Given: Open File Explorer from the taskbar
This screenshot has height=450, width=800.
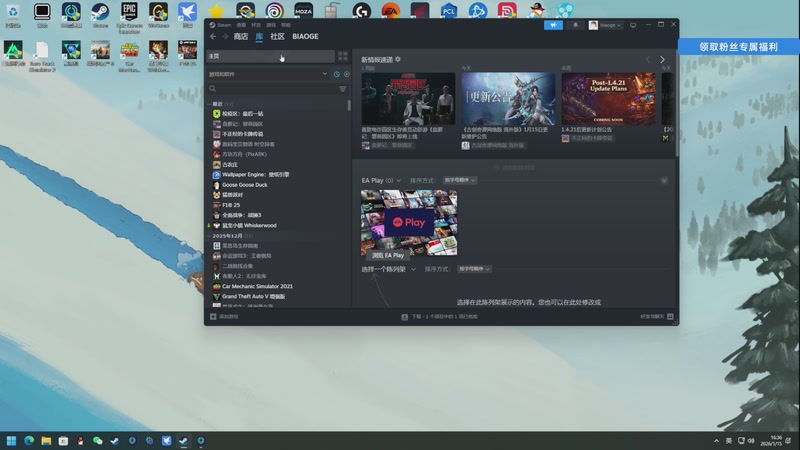Looking at the screenshot, I should [46, 441].
